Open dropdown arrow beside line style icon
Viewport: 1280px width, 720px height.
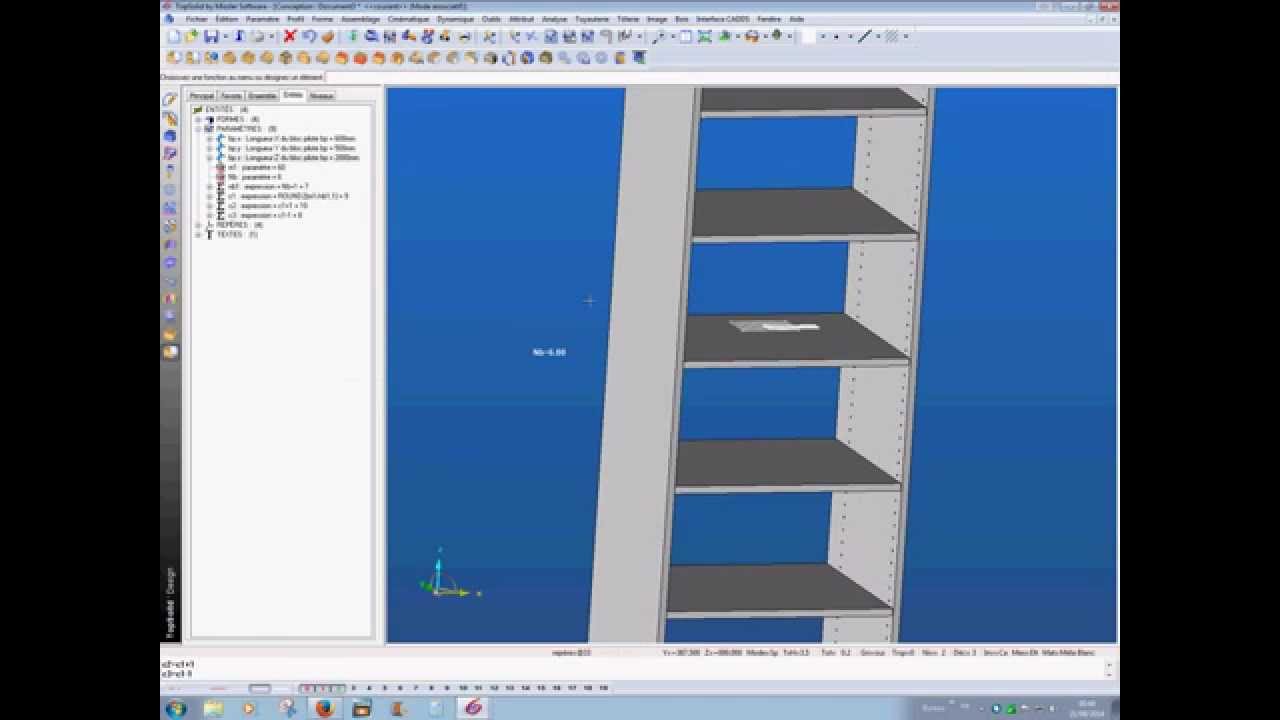pos(878,36)
